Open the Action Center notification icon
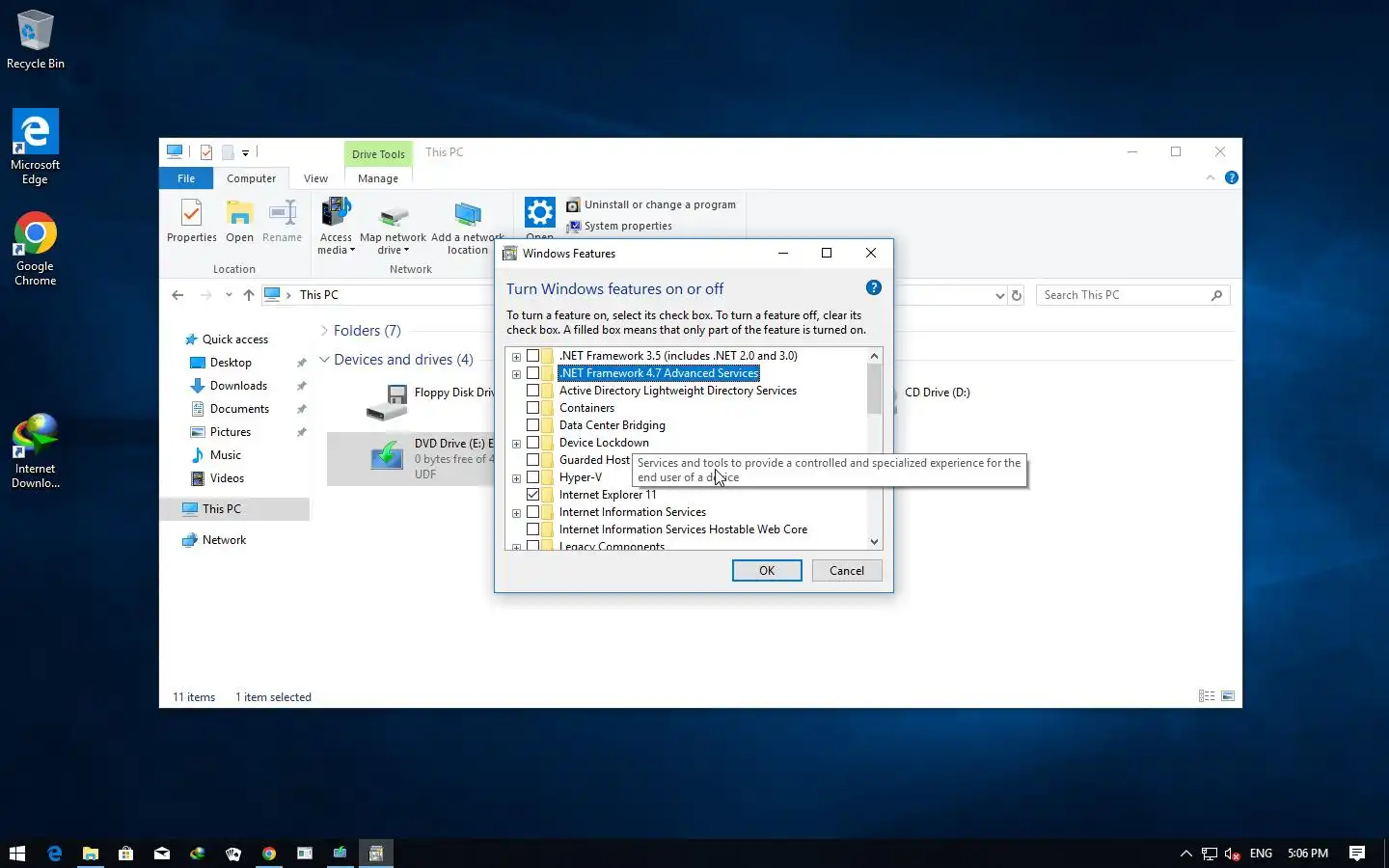Screen dimensions: 1389x868 1357,854
